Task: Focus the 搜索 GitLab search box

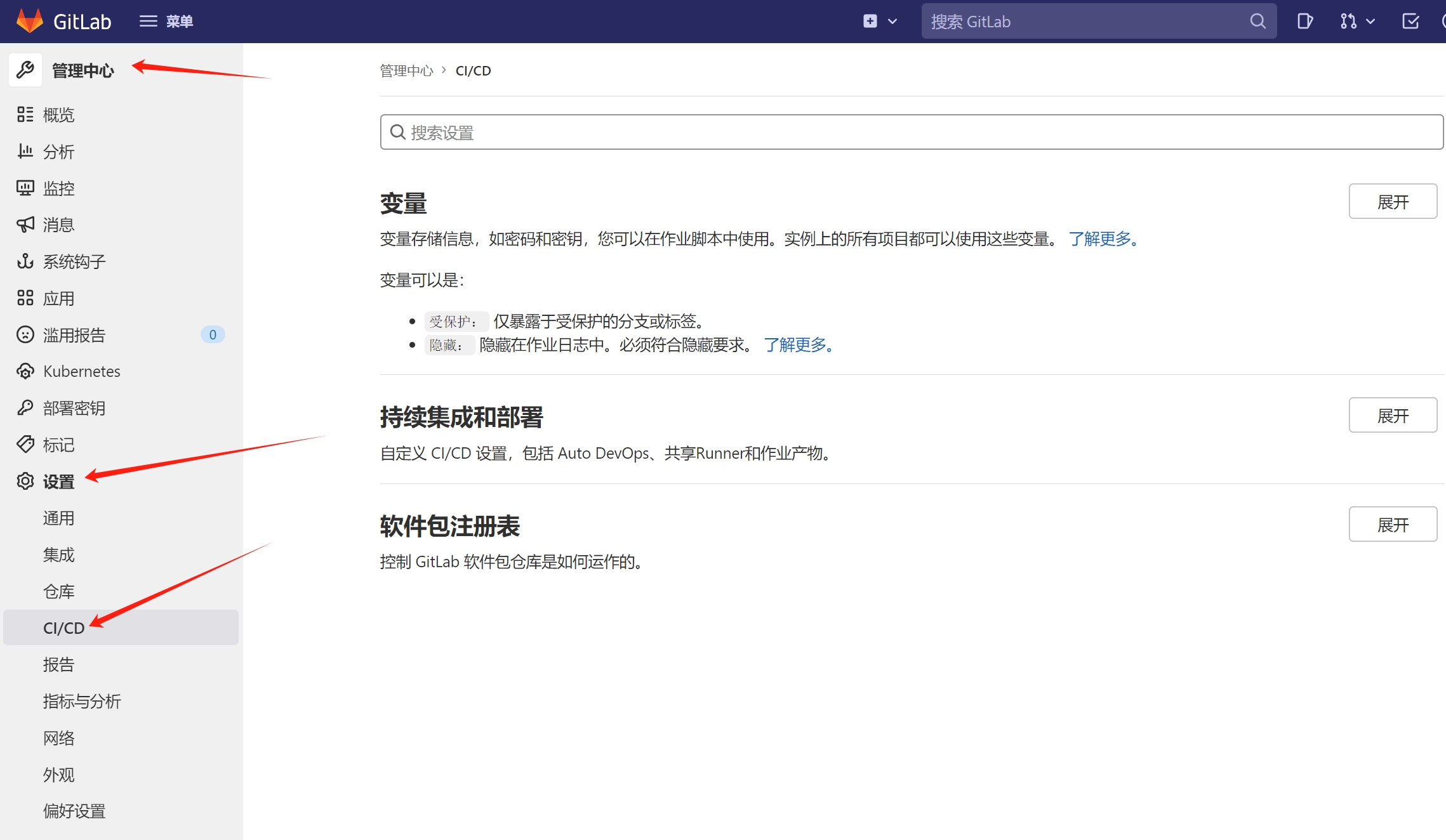Action: [x=1099, y=22]
